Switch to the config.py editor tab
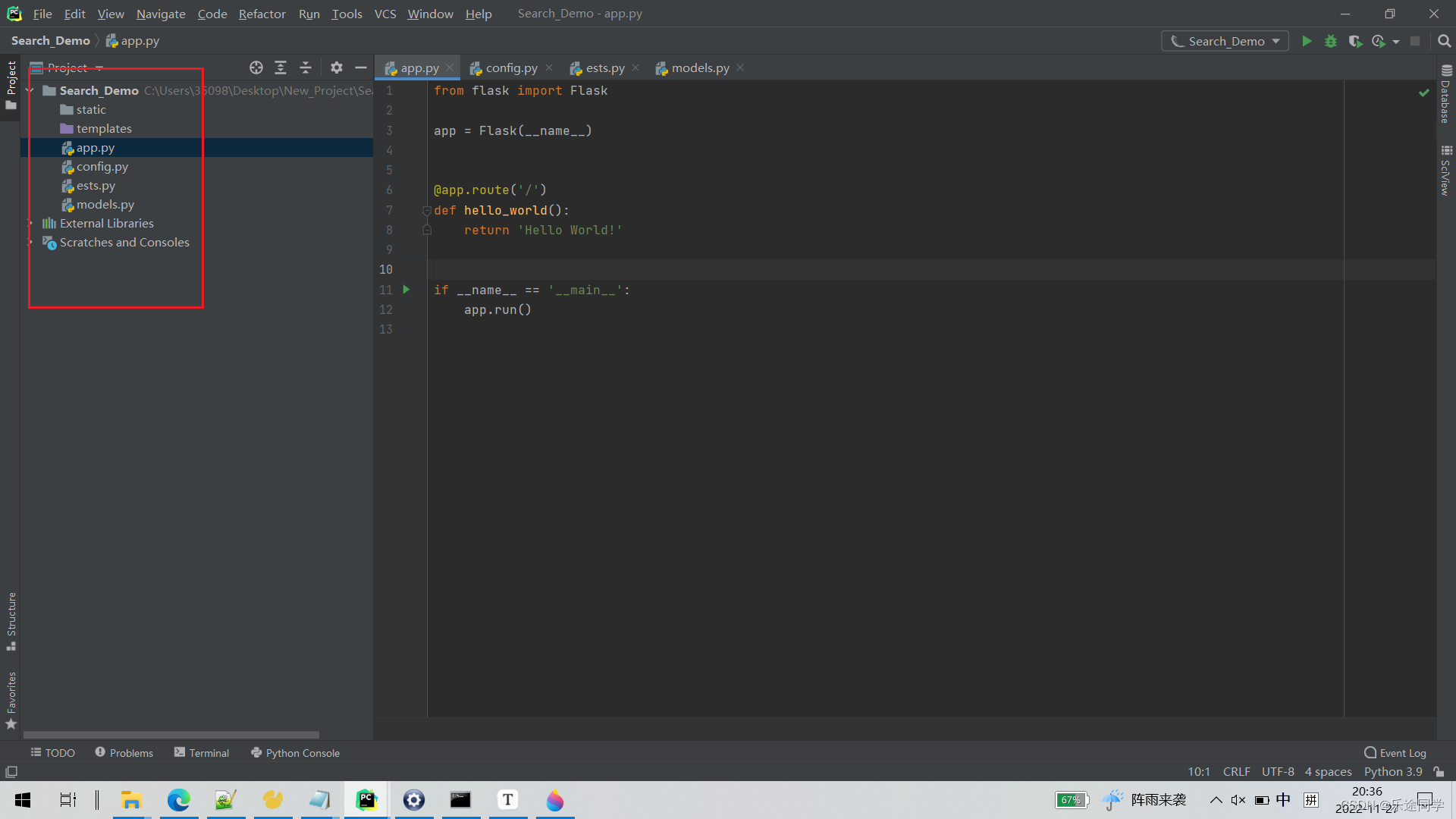Image resolution: width=1456 pixels, height=819 pixels. 510,67
